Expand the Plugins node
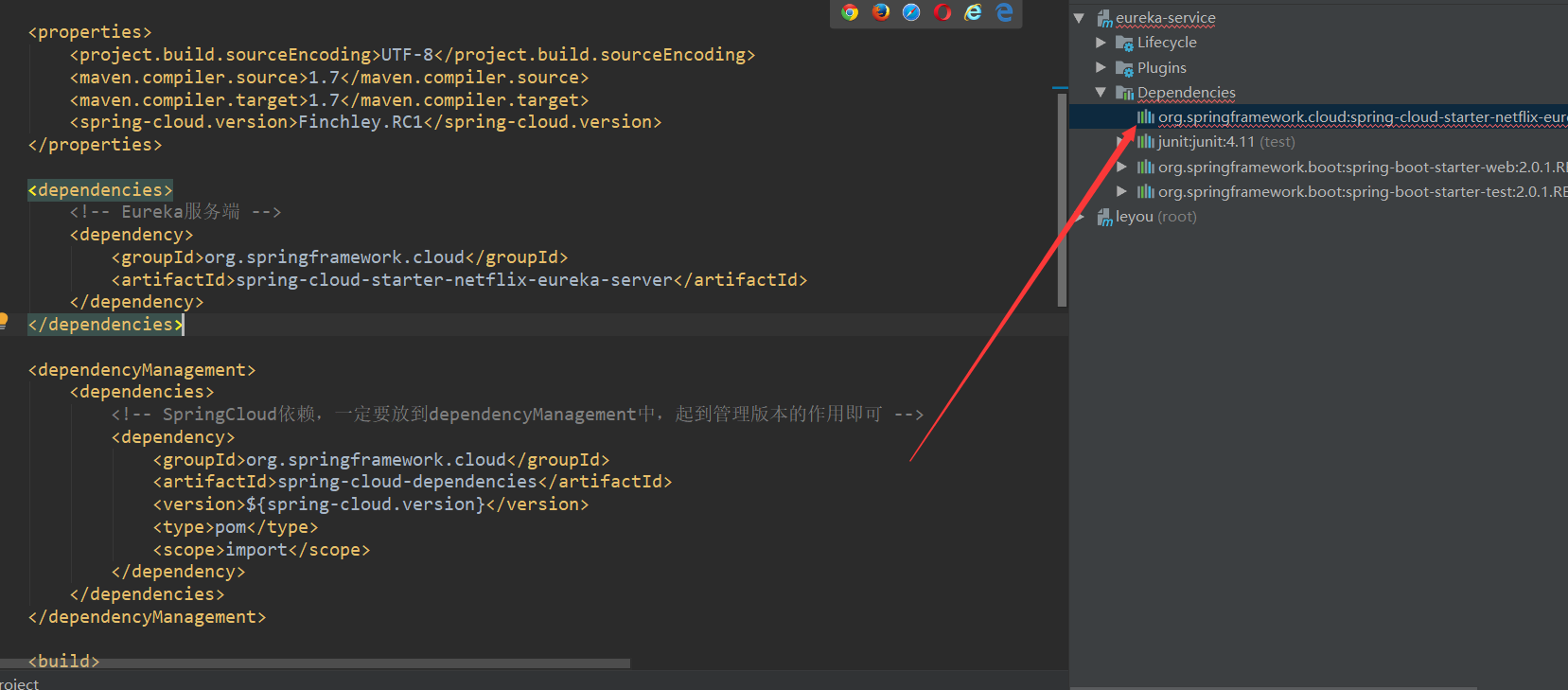The width and height of the screenshot is (1568, 690). point(1101,68)
